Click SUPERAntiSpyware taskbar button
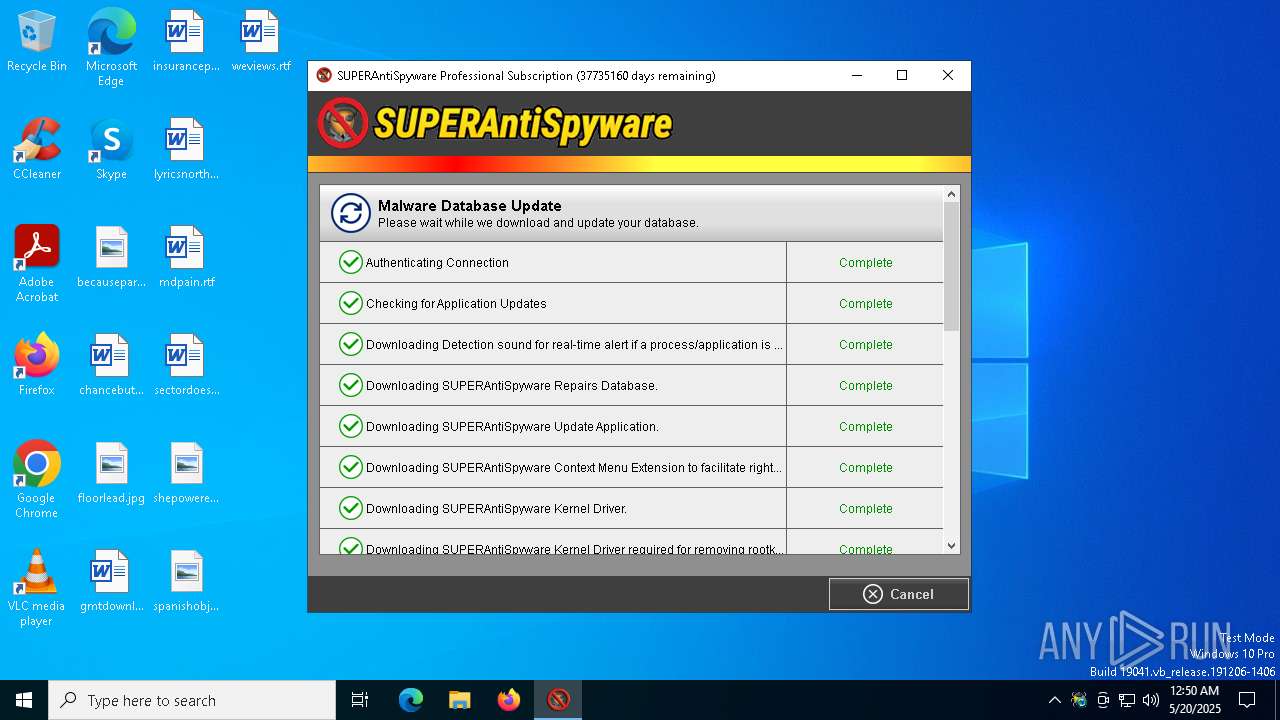The width and height of the screenshot is (1280, 720). pos(558,700)
